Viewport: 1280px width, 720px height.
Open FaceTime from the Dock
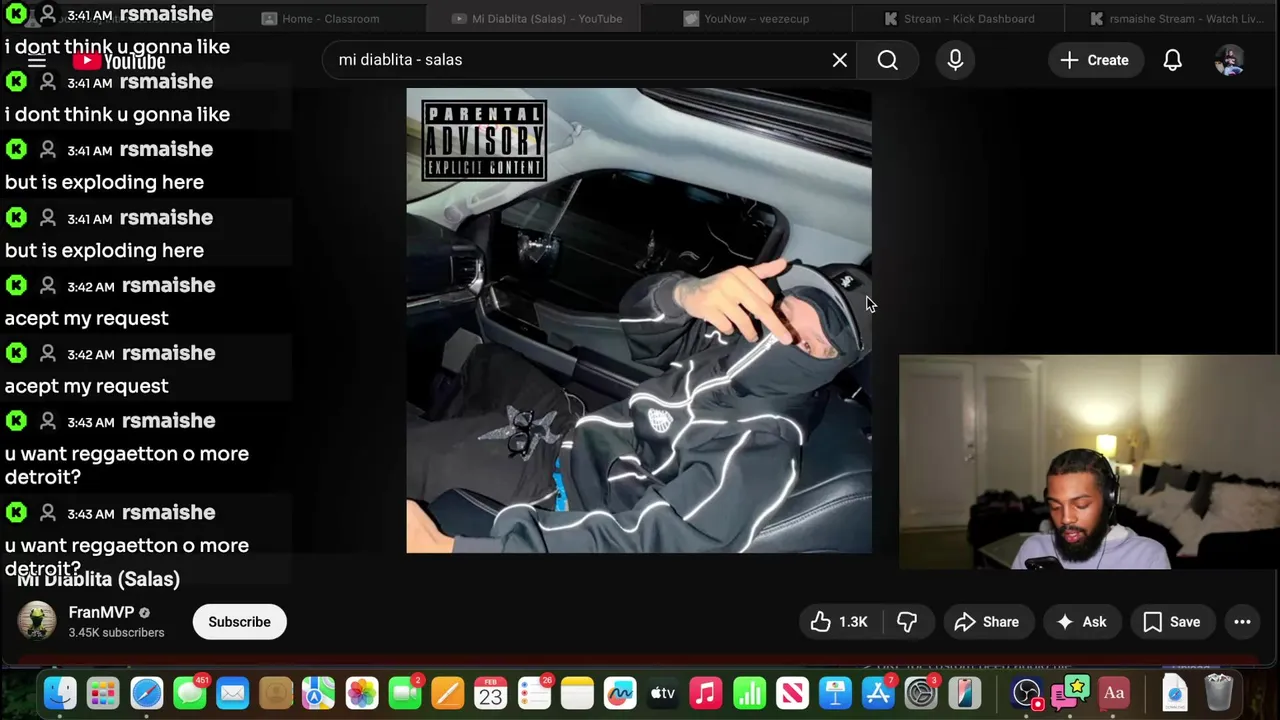(x=405, y=693)
